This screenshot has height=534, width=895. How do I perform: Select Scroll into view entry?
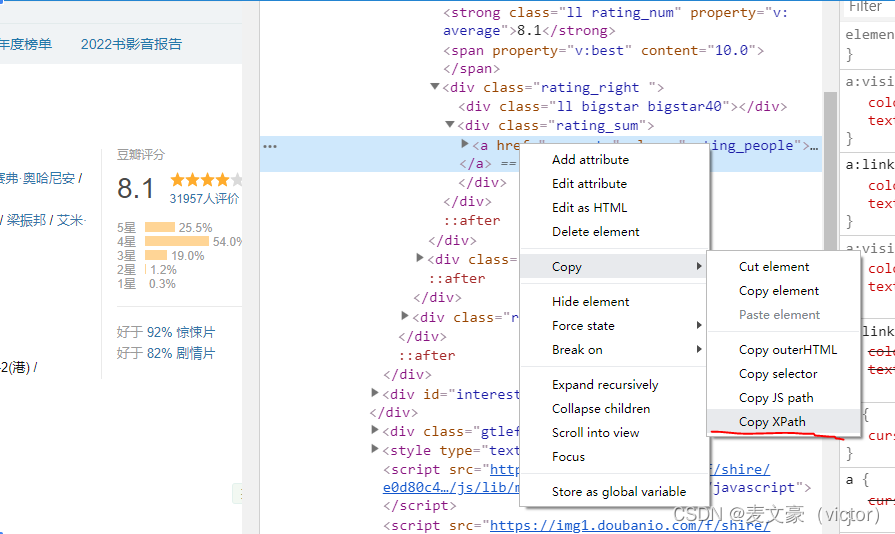pos(595,433)
